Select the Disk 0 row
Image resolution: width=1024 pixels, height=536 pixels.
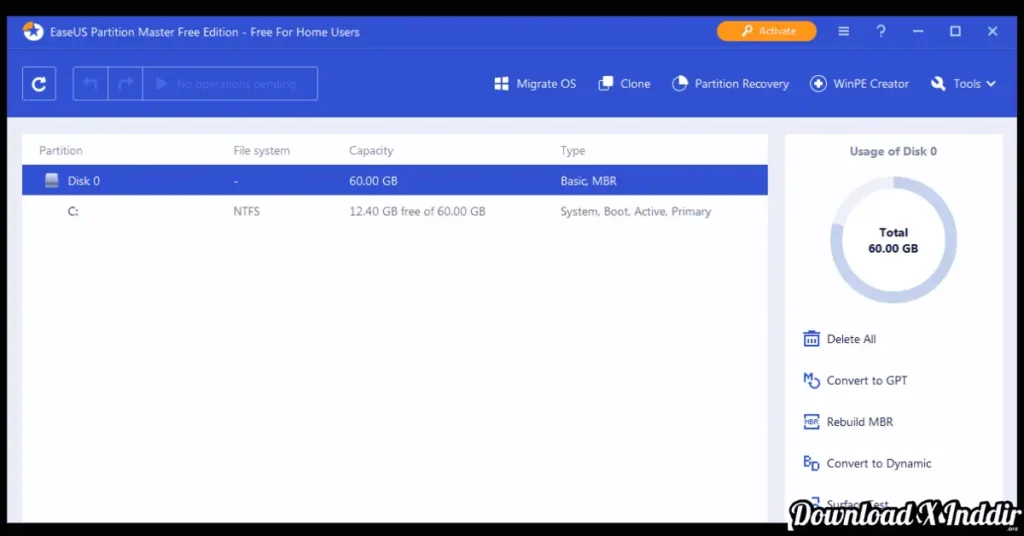[x=394, y=180]
